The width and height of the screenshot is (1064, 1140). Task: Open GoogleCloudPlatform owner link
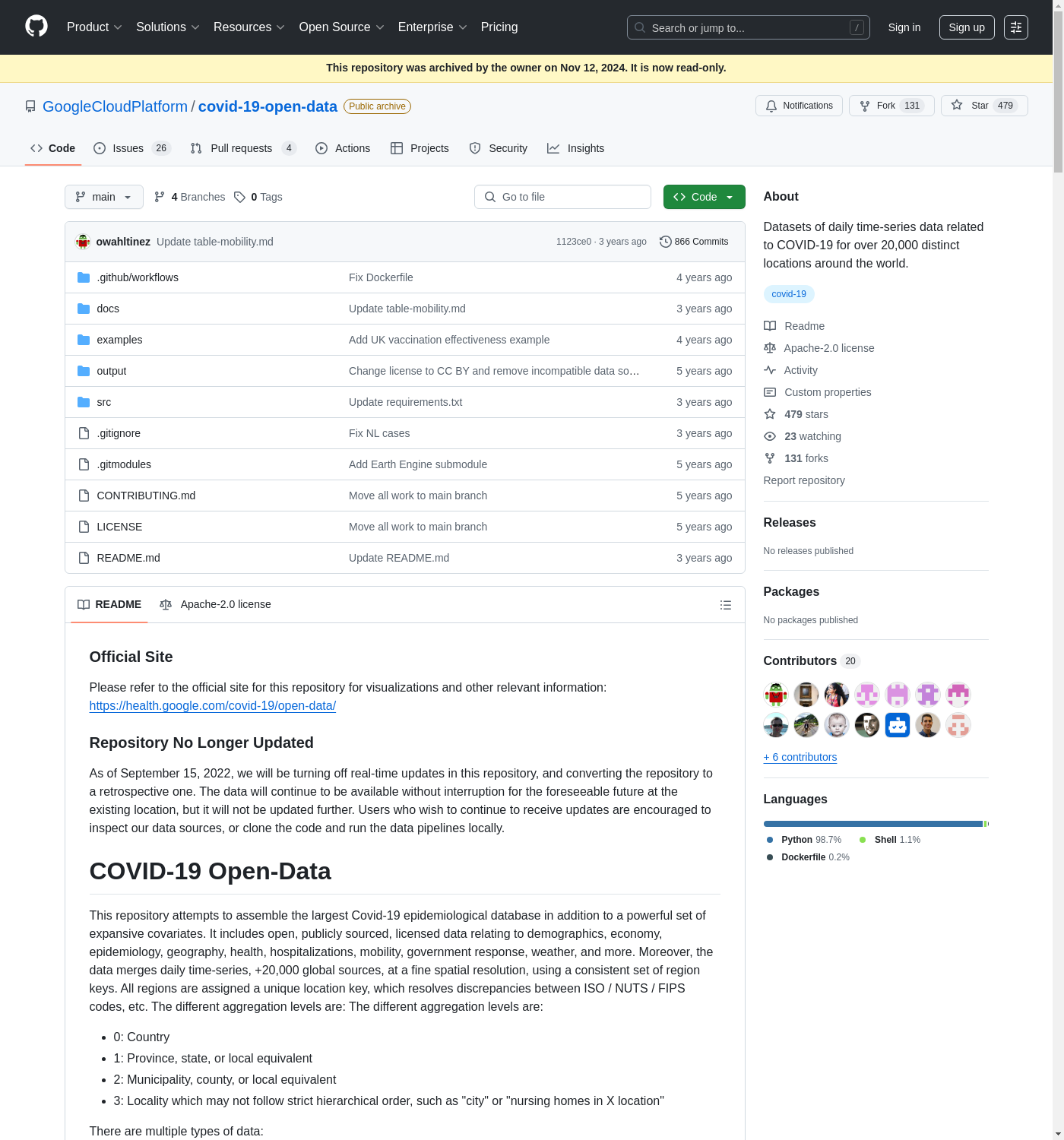pos(115,106)
